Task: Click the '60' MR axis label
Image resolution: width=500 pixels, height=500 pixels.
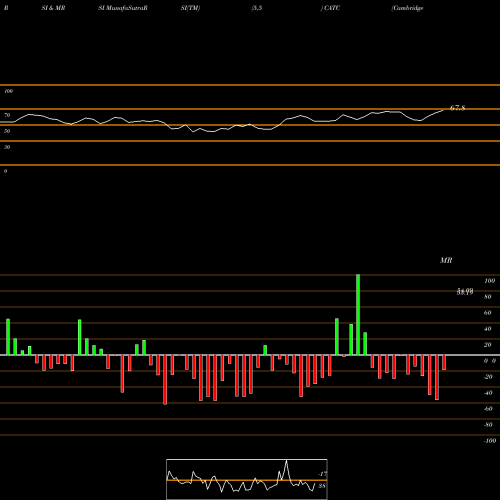Action: [x=488, y=313]
